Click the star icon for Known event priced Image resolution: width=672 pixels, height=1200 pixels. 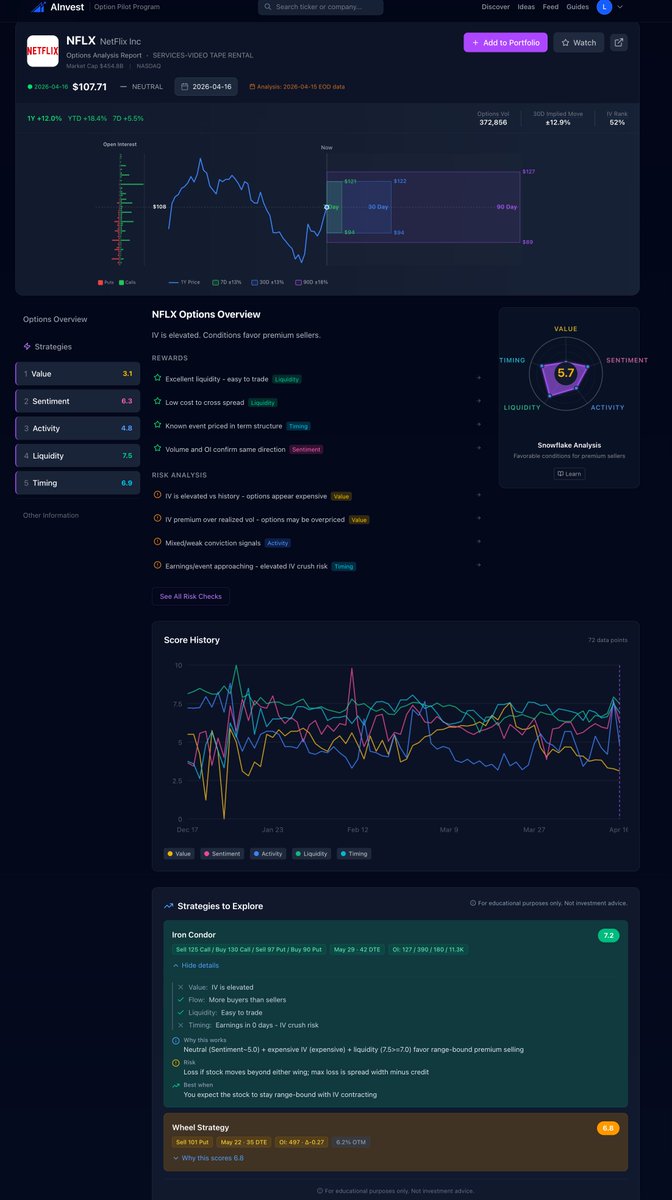157,425
